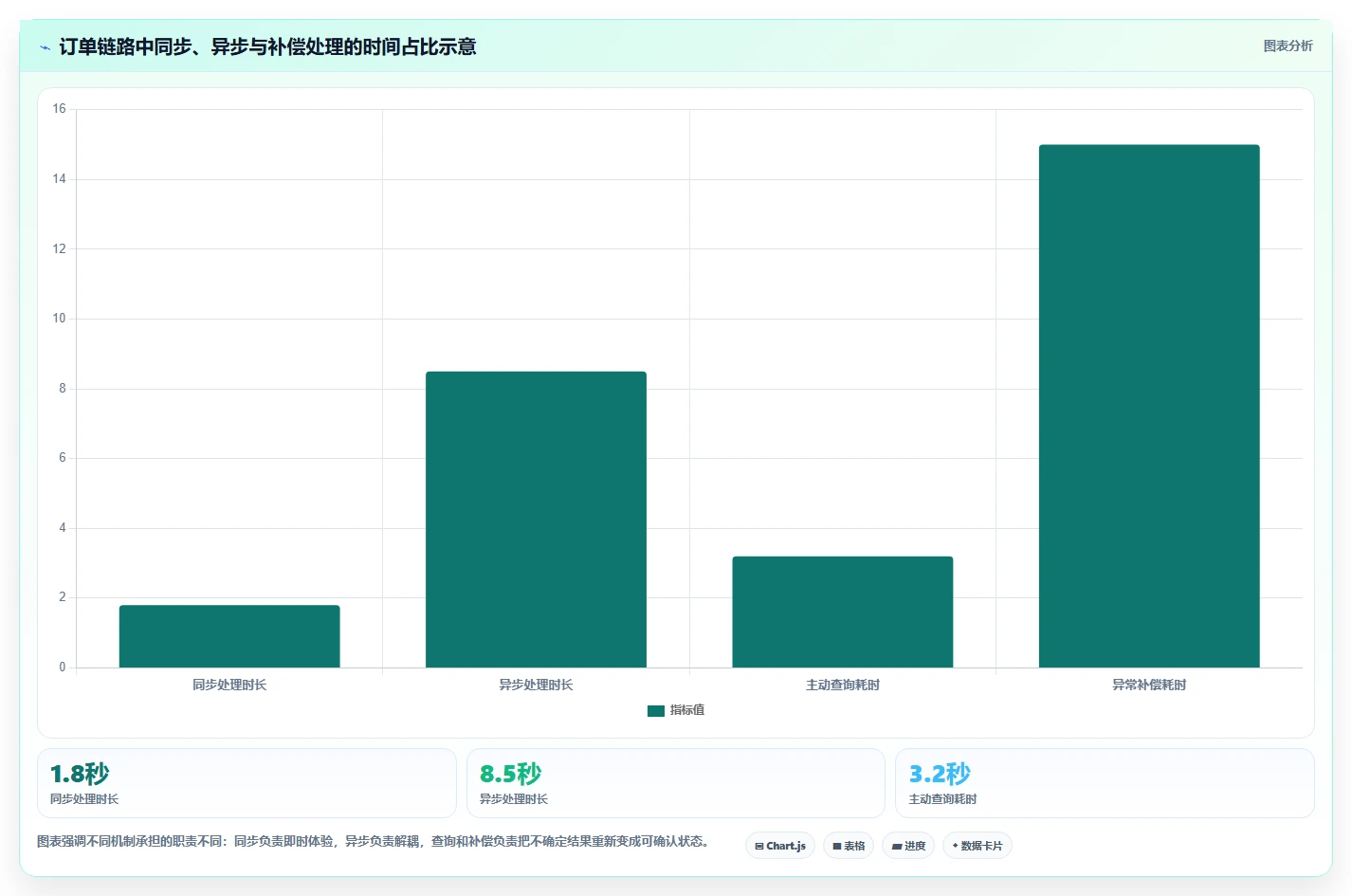This screenshot has height=896, width=1352.
Task: Click the 异步处理时长 axis label
Action: (536, 685)
